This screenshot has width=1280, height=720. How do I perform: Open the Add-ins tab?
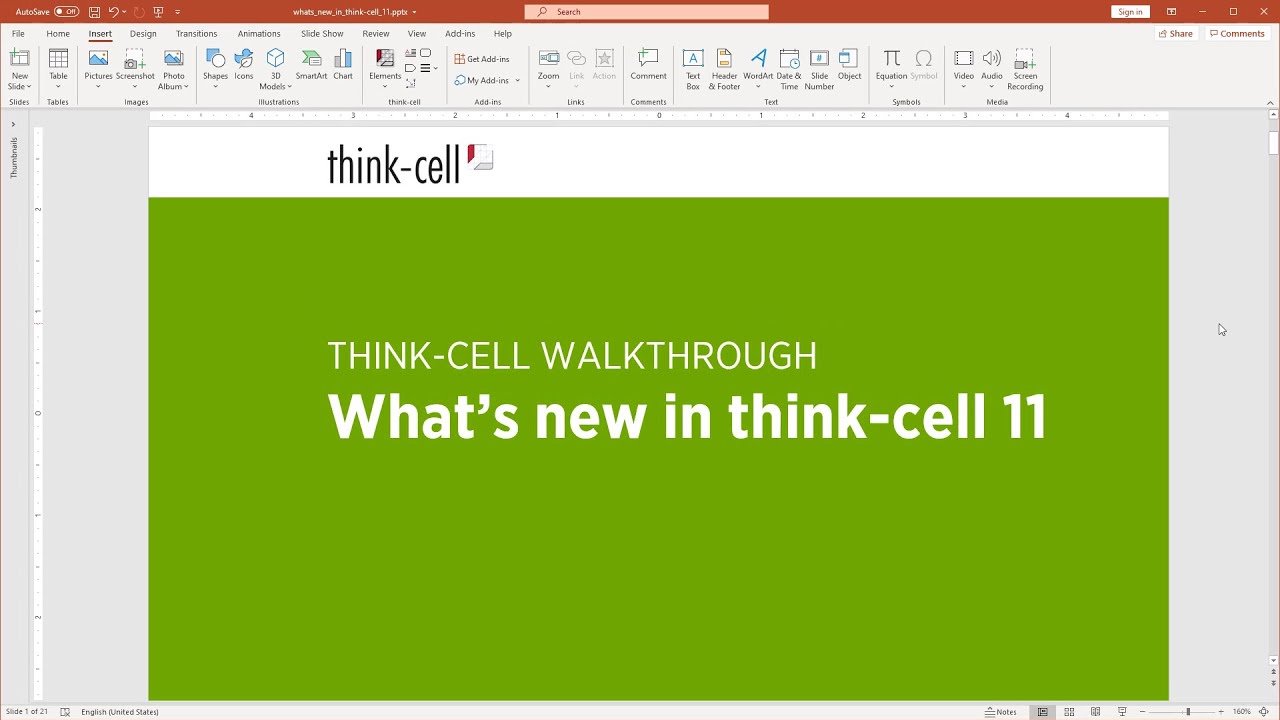(460, 34)
